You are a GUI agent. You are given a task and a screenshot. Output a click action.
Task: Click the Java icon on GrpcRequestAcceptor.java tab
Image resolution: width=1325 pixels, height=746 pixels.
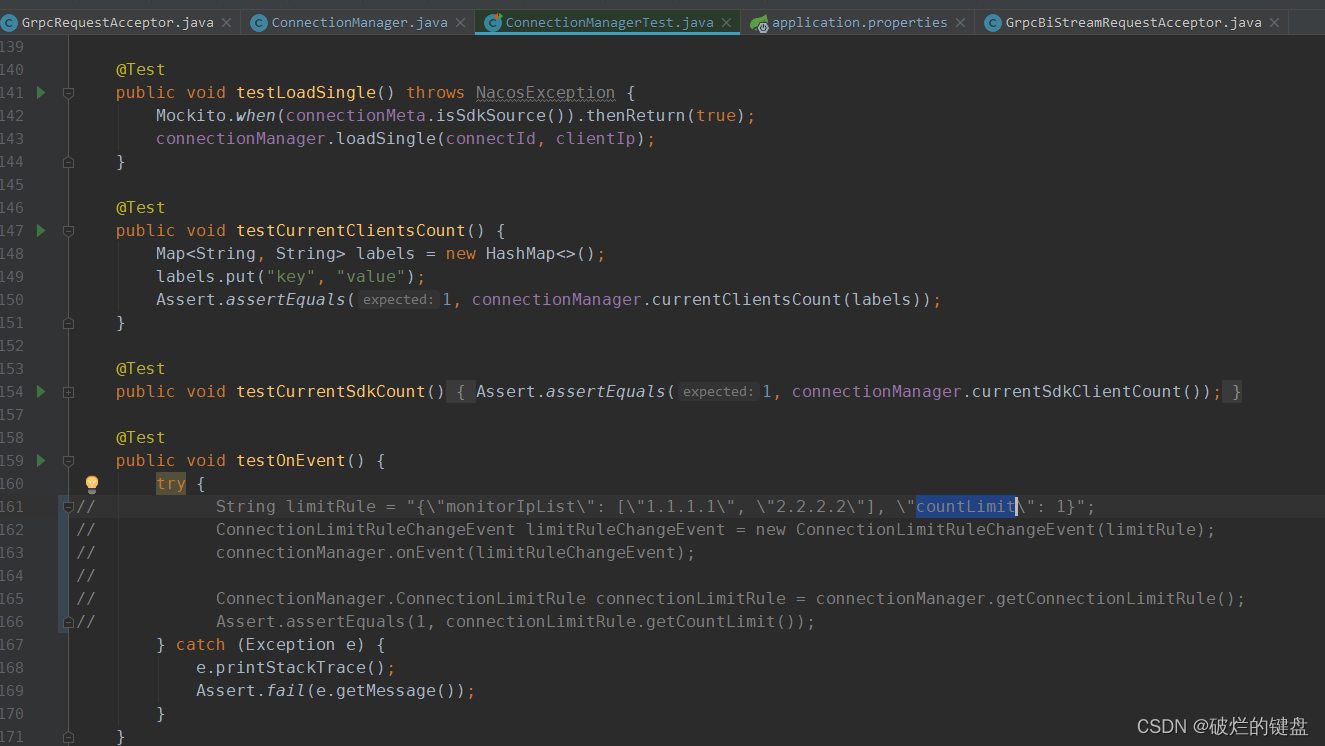pyautogui.click(x=10, y=22)
